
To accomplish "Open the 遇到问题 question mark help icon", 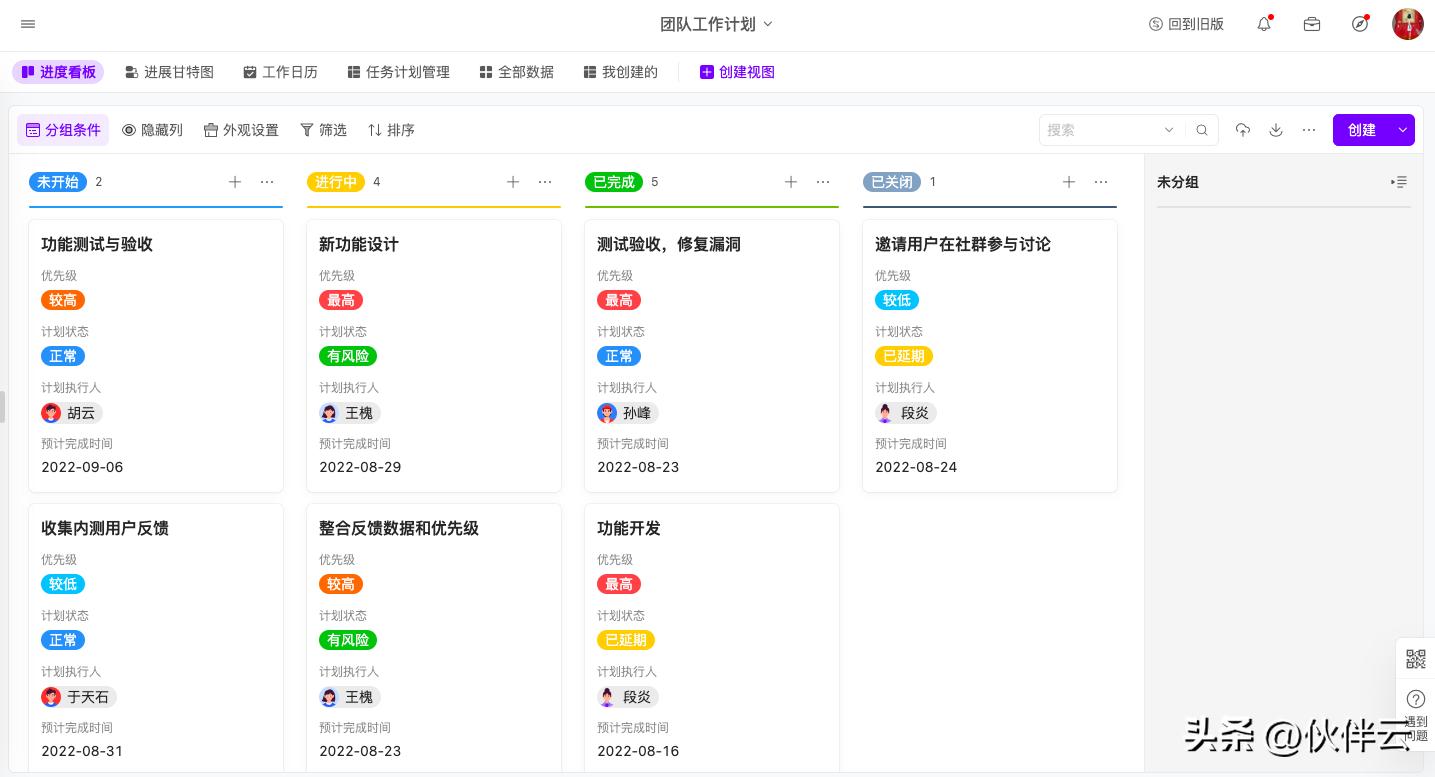I will coord(1416,699).
